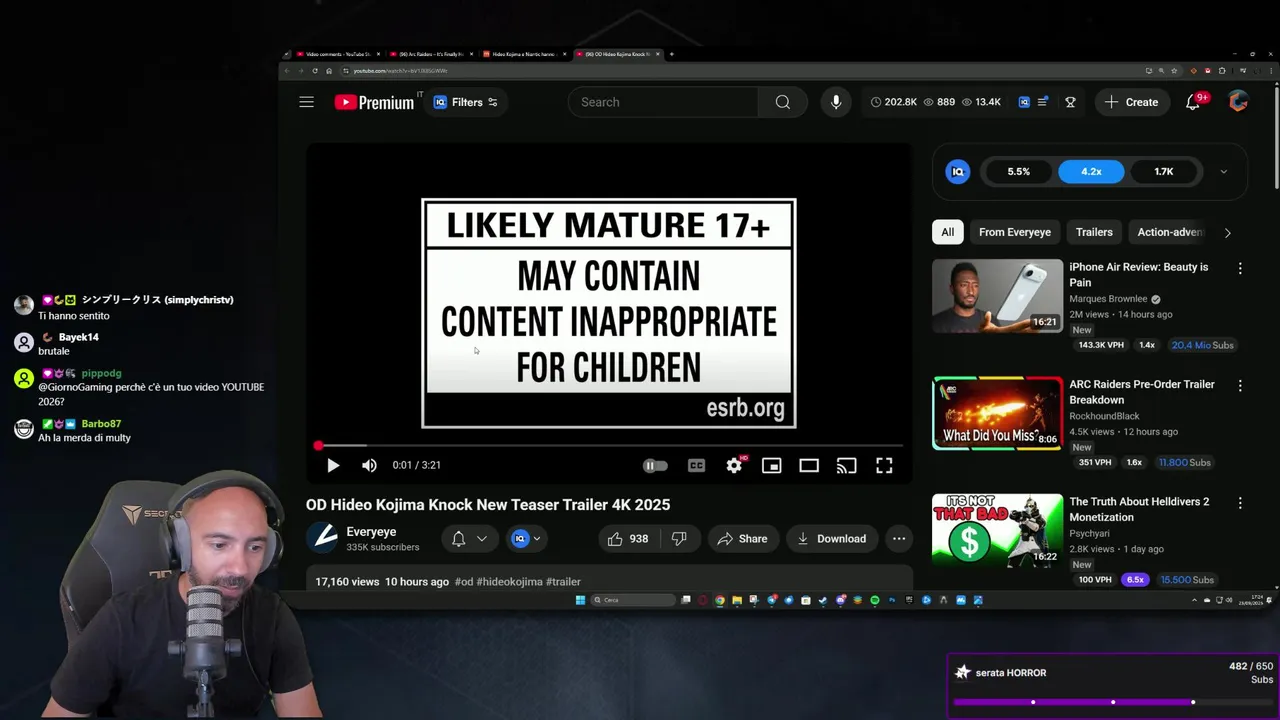Image resolution: width=1280 pixels, height=720 pixels.
Task: Select the Action-adventure chip
Action: coord(1170,232)
